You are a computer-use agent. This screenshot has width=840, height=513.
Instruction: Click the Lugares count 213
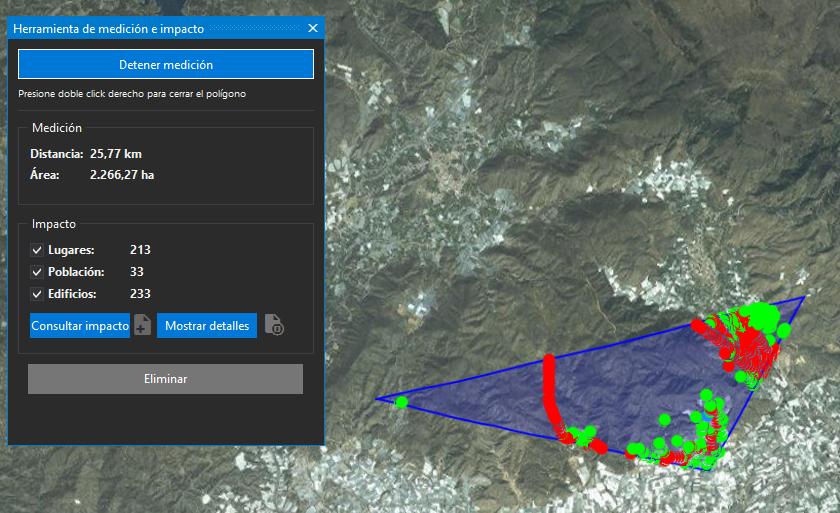coord(140,250)
